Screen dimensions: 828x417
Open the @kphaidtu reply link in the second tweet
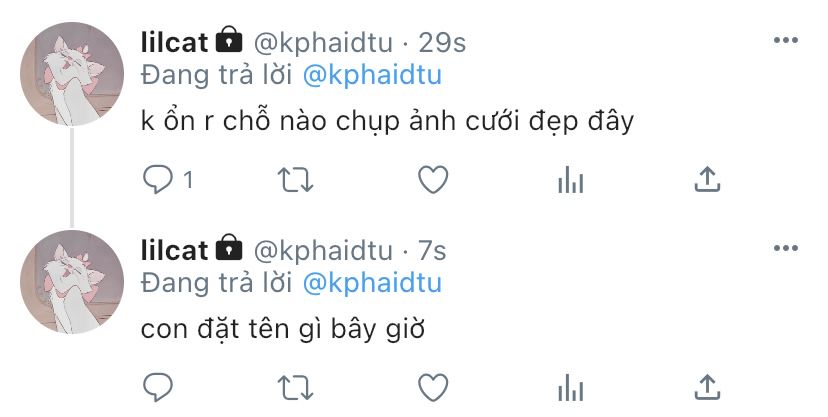point(372,283)
